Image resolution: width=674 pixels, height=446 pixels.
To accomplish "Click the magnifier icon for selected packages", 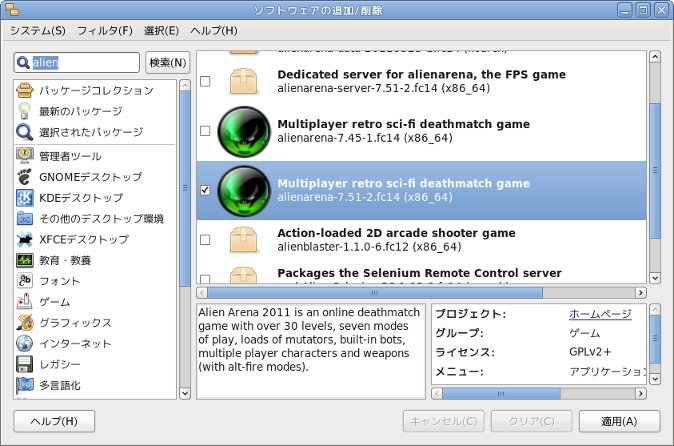I will point(25,132).
